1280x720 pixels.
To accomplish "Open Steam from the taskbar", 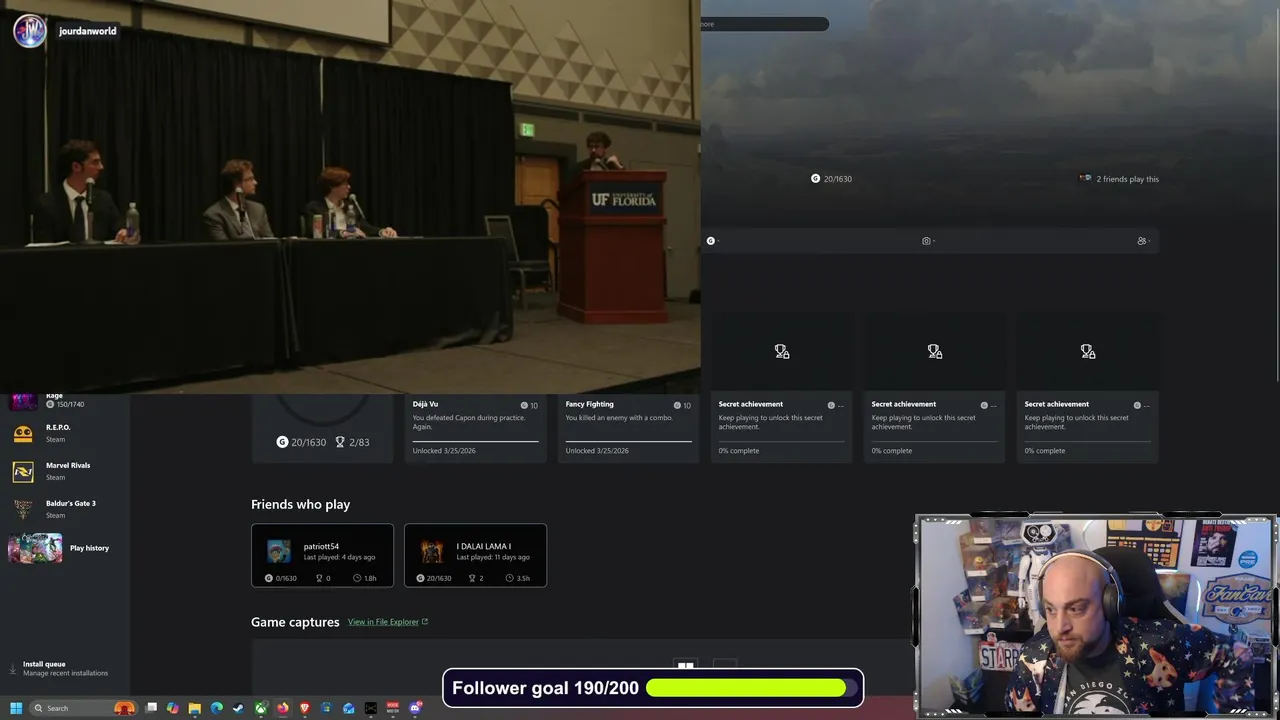I will tap(238, 708).
